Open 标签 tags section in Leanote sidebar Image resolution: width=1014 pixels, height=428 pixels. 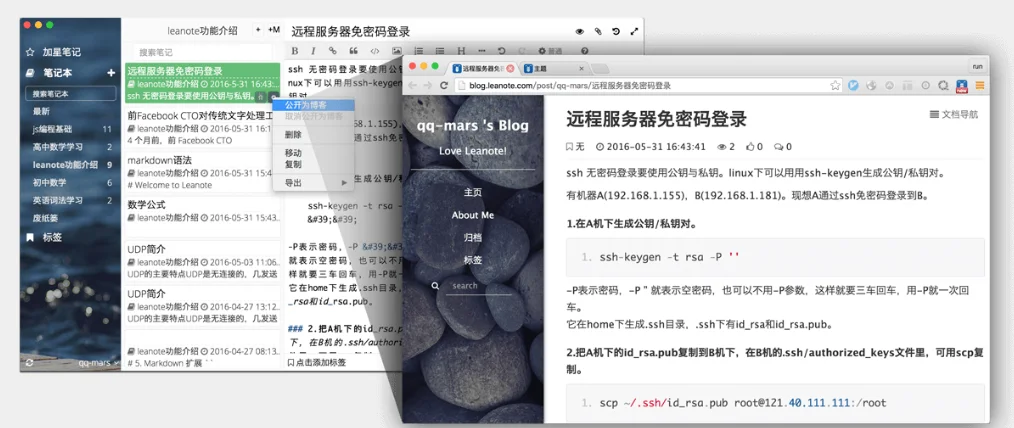coord(52,237)
